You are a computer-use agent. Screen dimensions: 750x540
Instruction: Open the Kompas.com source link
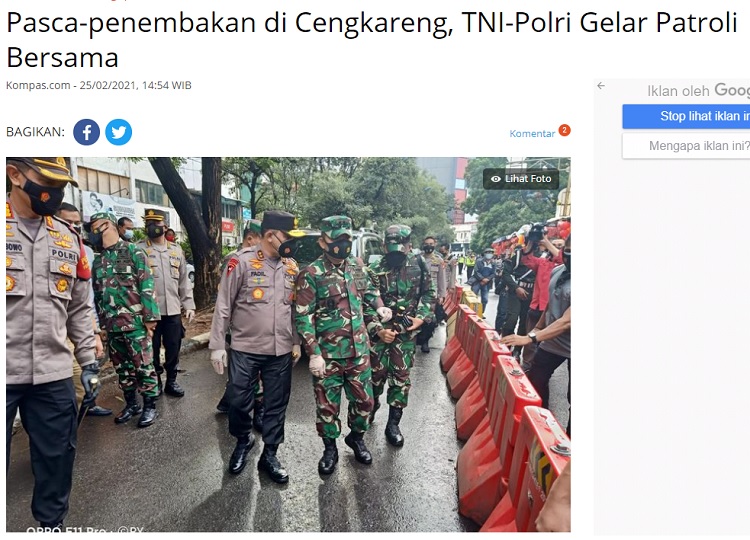click(38, 85)
